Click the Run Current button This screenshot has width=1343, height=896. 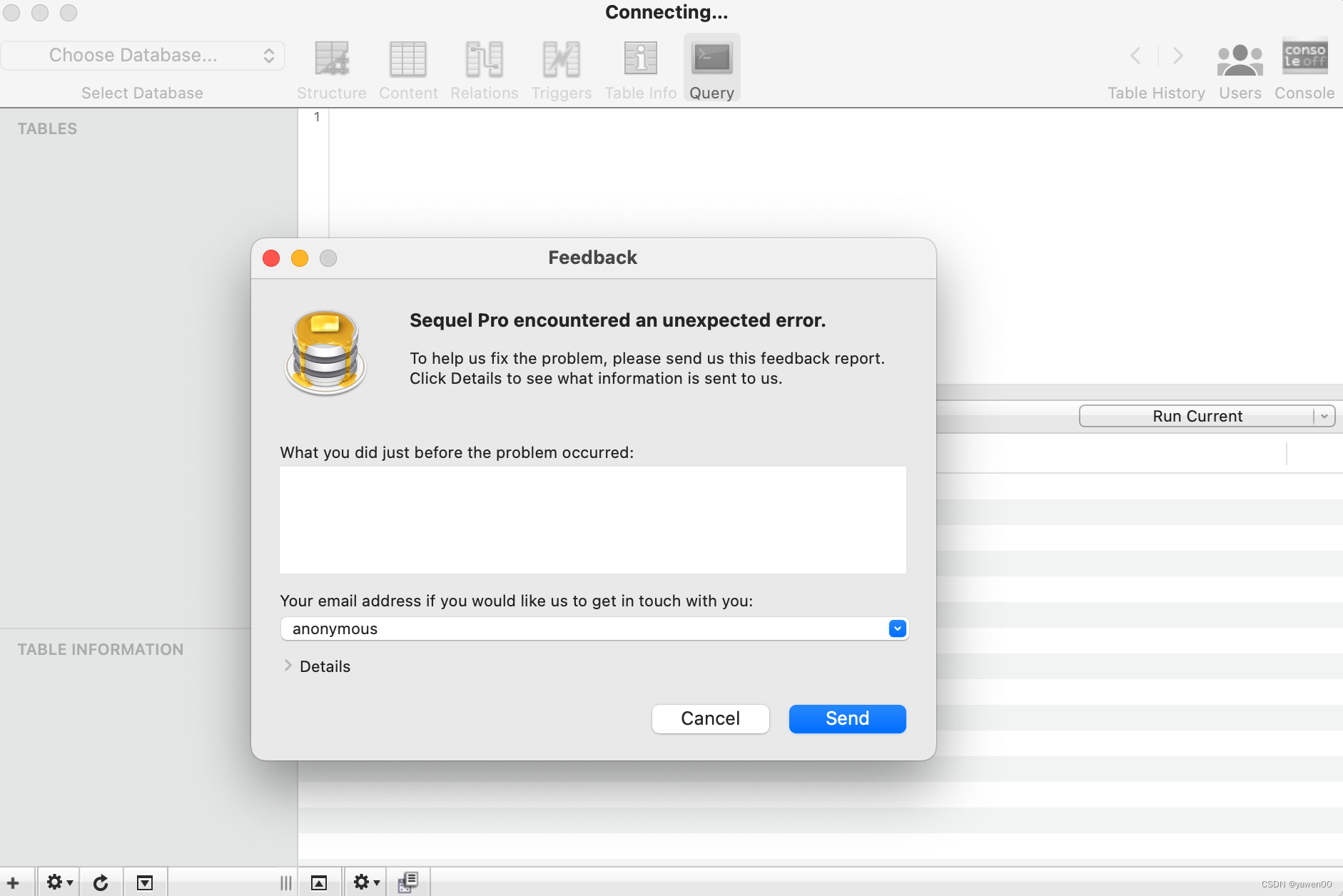[x=1197, y=417]
